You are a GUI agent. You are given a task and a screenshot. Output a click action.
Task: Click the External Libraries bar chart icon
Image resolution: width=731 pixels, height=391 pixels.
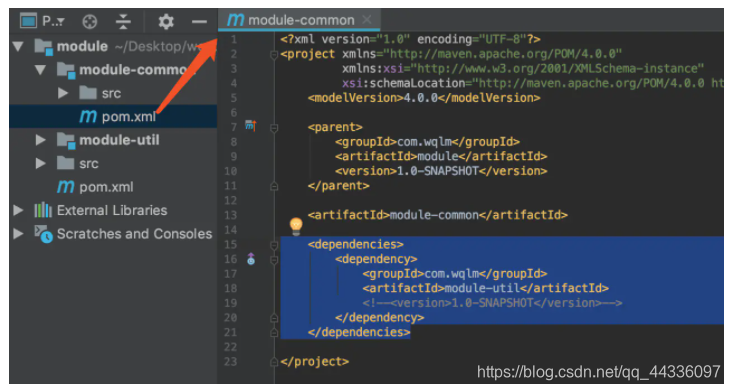[43, 210]
